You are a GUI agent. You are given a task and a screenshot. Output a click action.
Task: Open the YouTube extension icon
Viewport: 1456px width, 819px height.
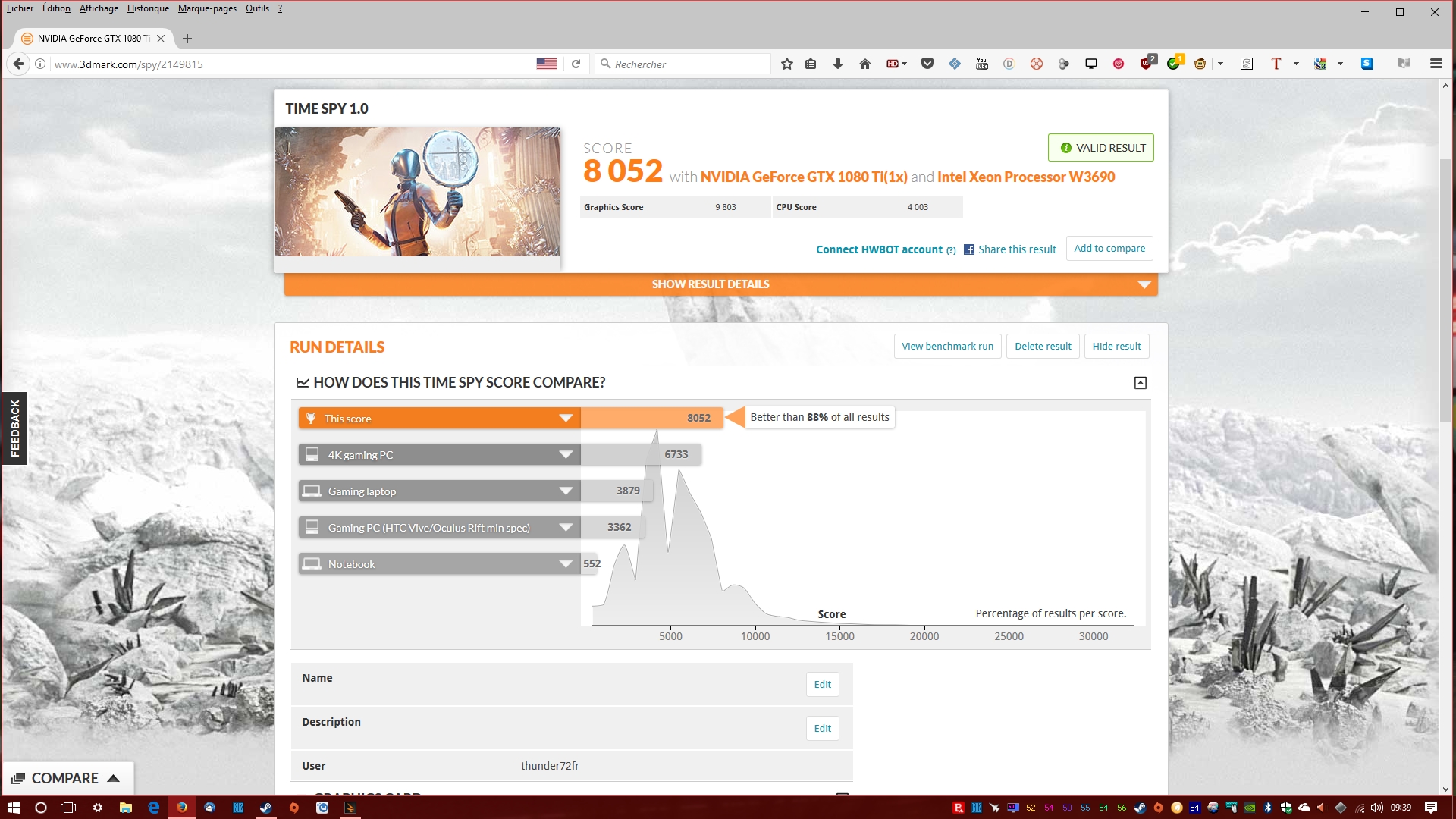click(x=982, y=64)
